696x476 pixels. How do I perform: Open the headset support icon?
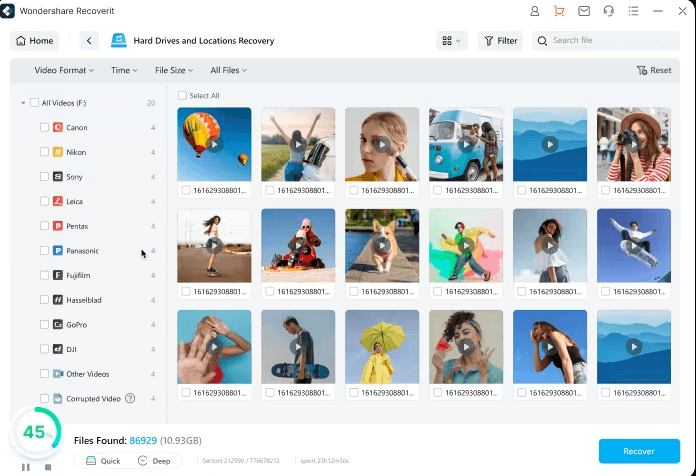609,11
